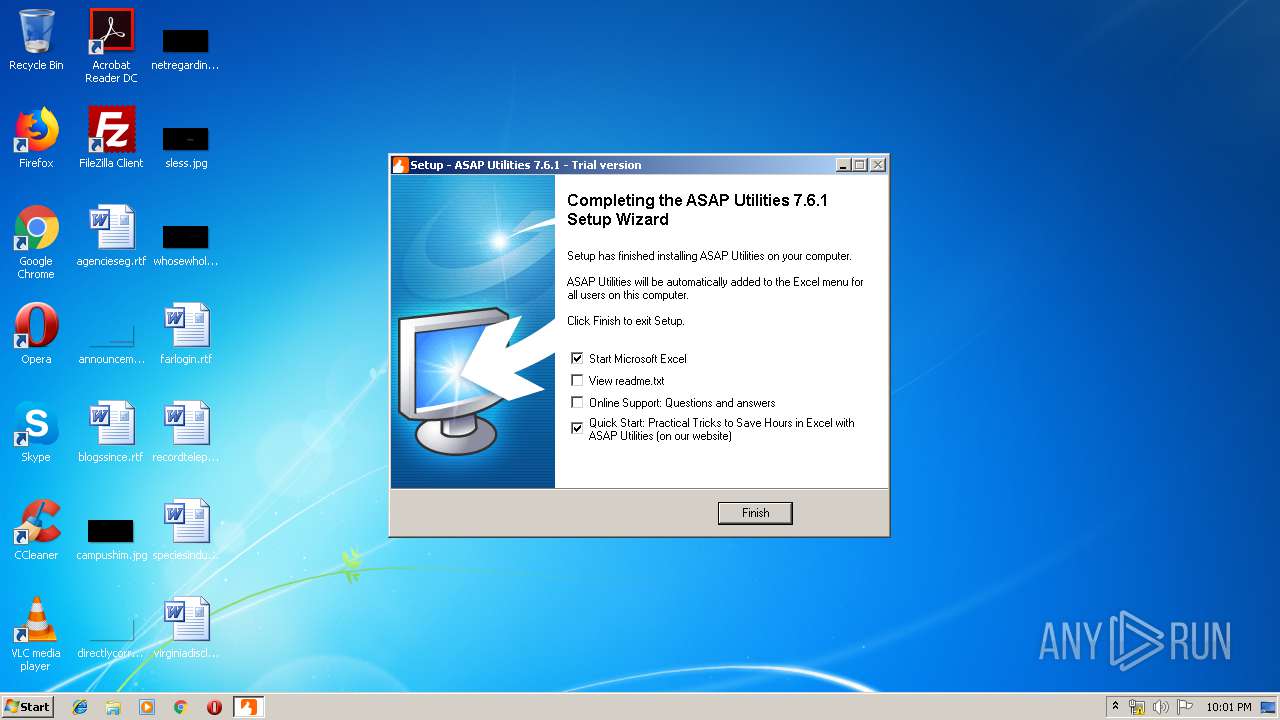
Task: Click the Opera icon in taskbar
Action: pos(214,707)
